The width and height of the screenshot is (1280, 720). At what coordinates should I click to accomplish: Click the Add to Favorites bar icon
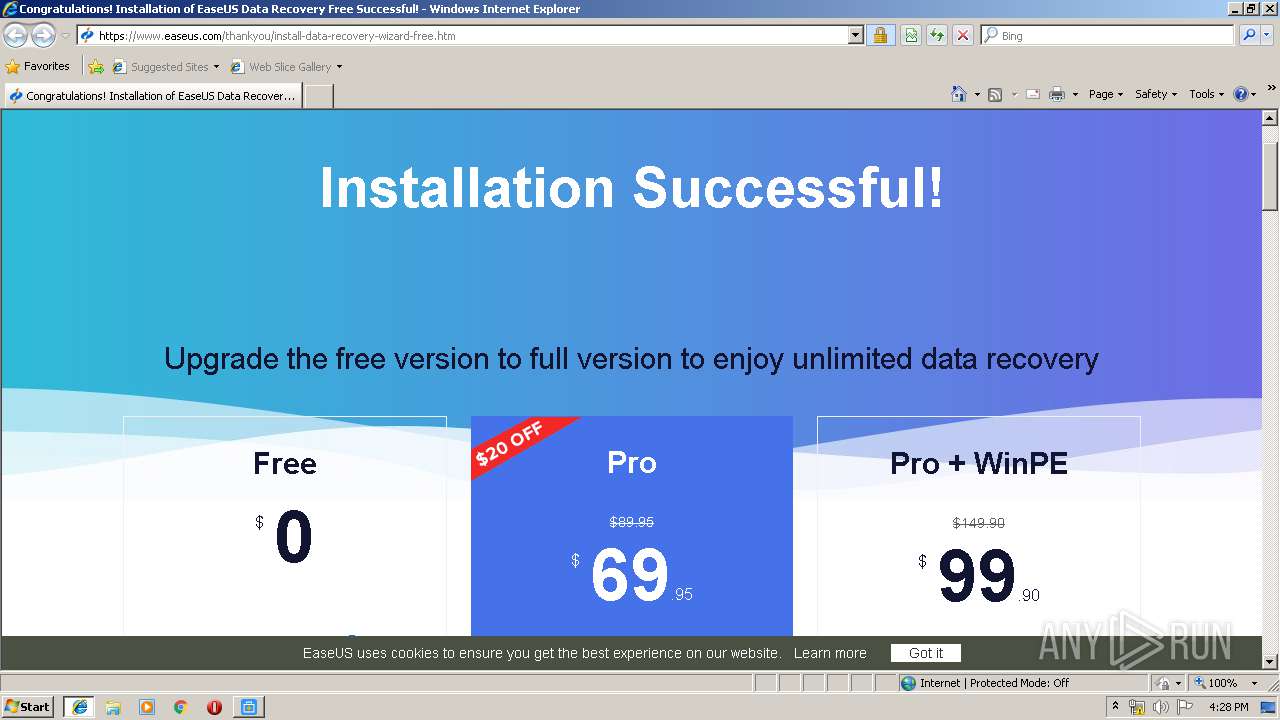coord(96,67)
